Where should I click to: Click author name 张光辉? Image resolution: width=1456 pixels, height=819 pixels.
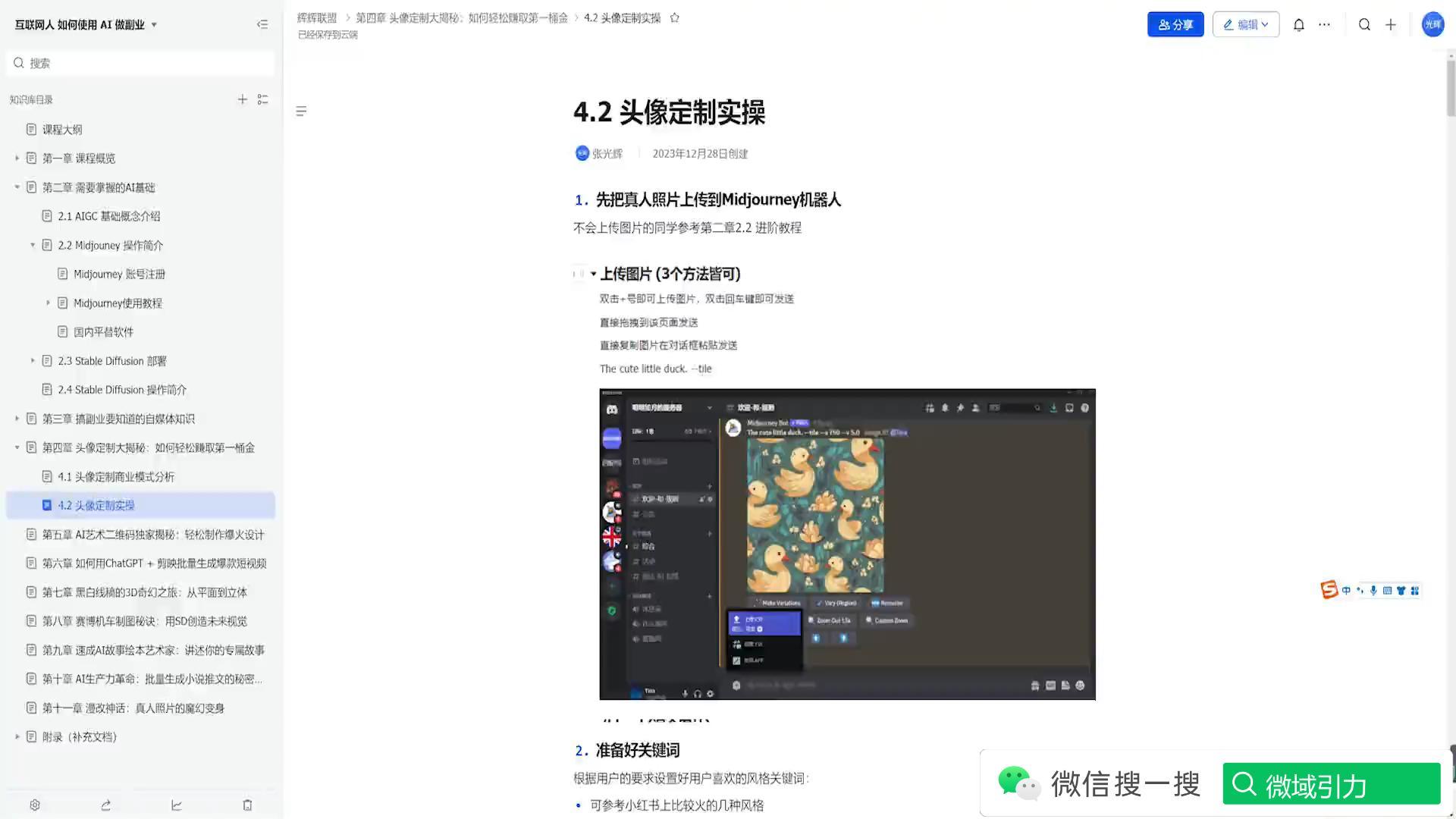(x=607, y=153)
